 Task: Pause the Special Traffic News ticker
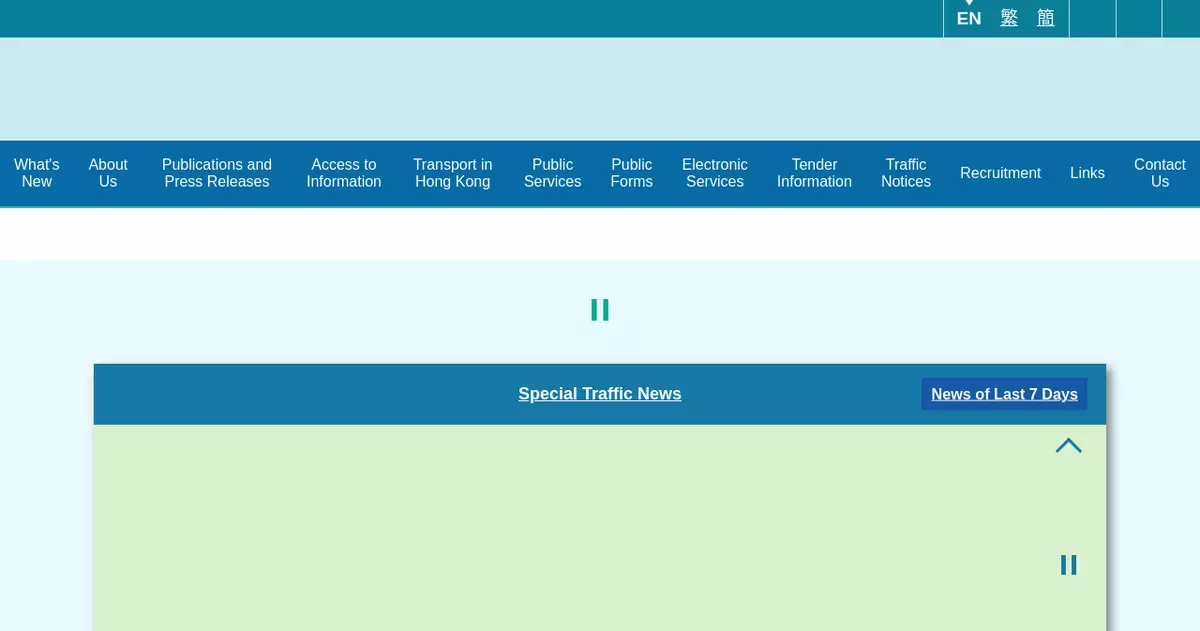1068,565
